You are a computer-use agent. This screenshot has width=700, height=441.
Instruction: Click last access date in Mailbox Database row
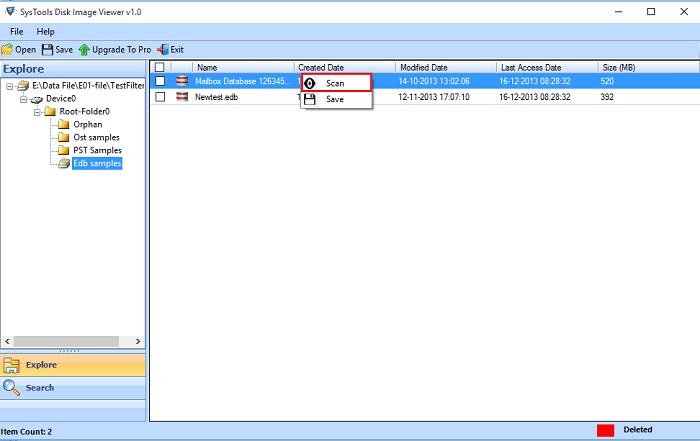534,81
